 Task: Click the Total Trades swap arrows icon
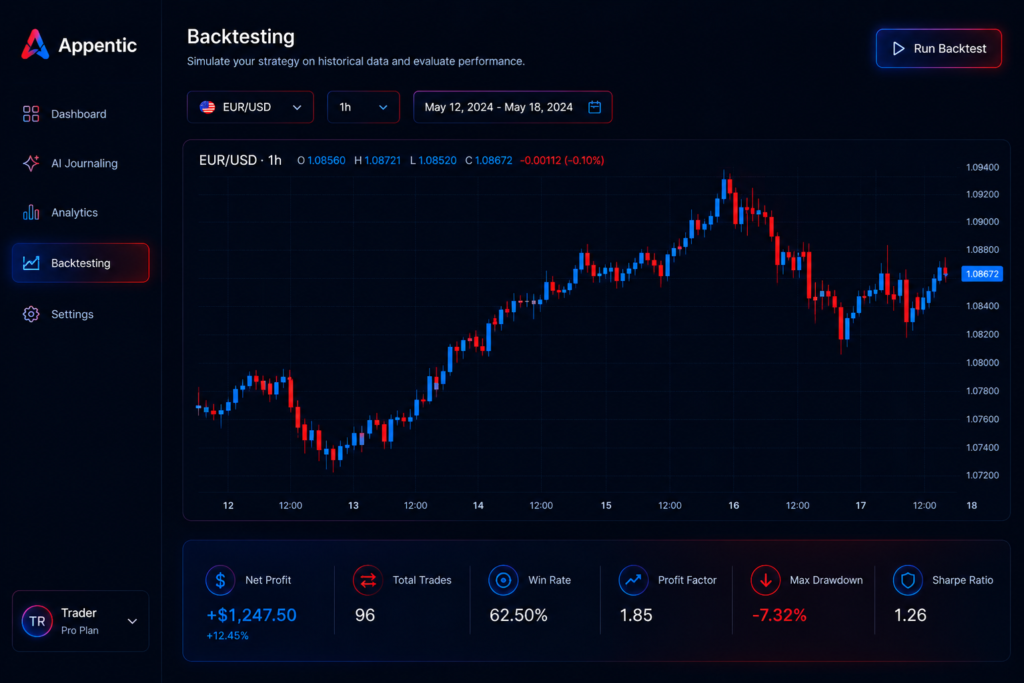(x=368, y=580)
